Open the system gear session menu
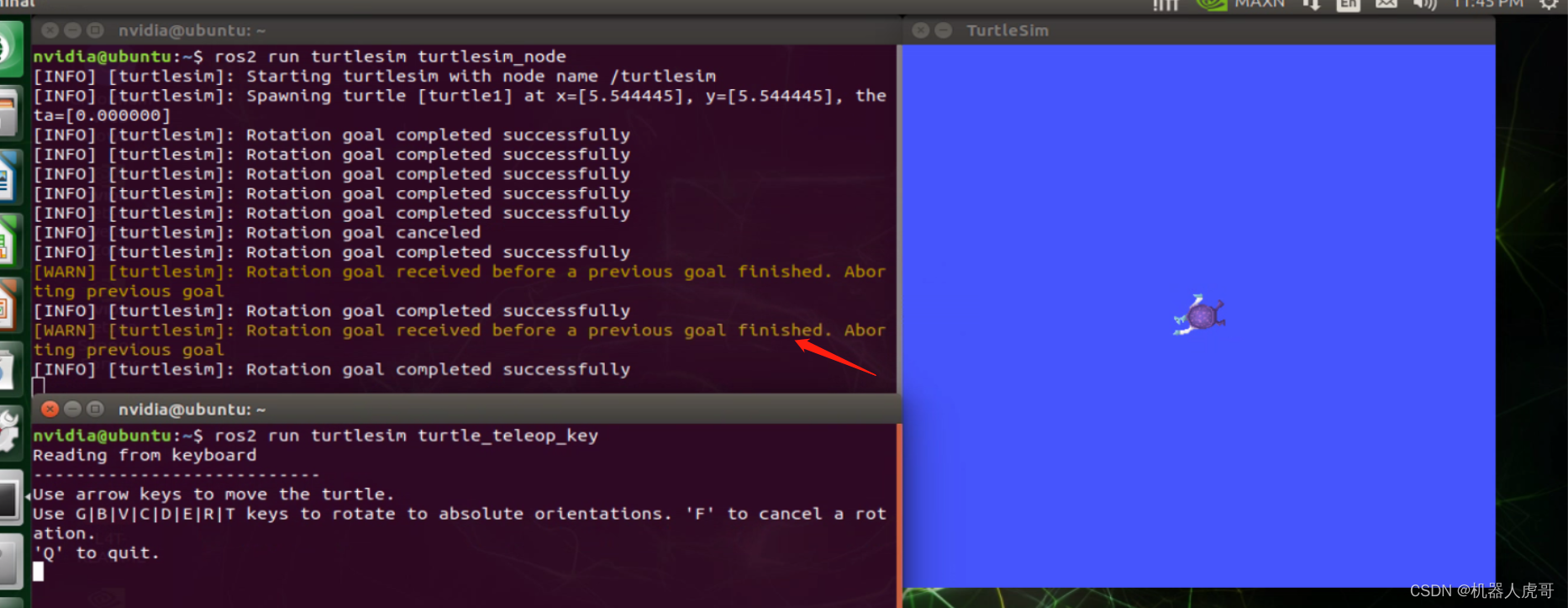The width and height of the screenshot is (1568, 608). tap(1548, 4)
